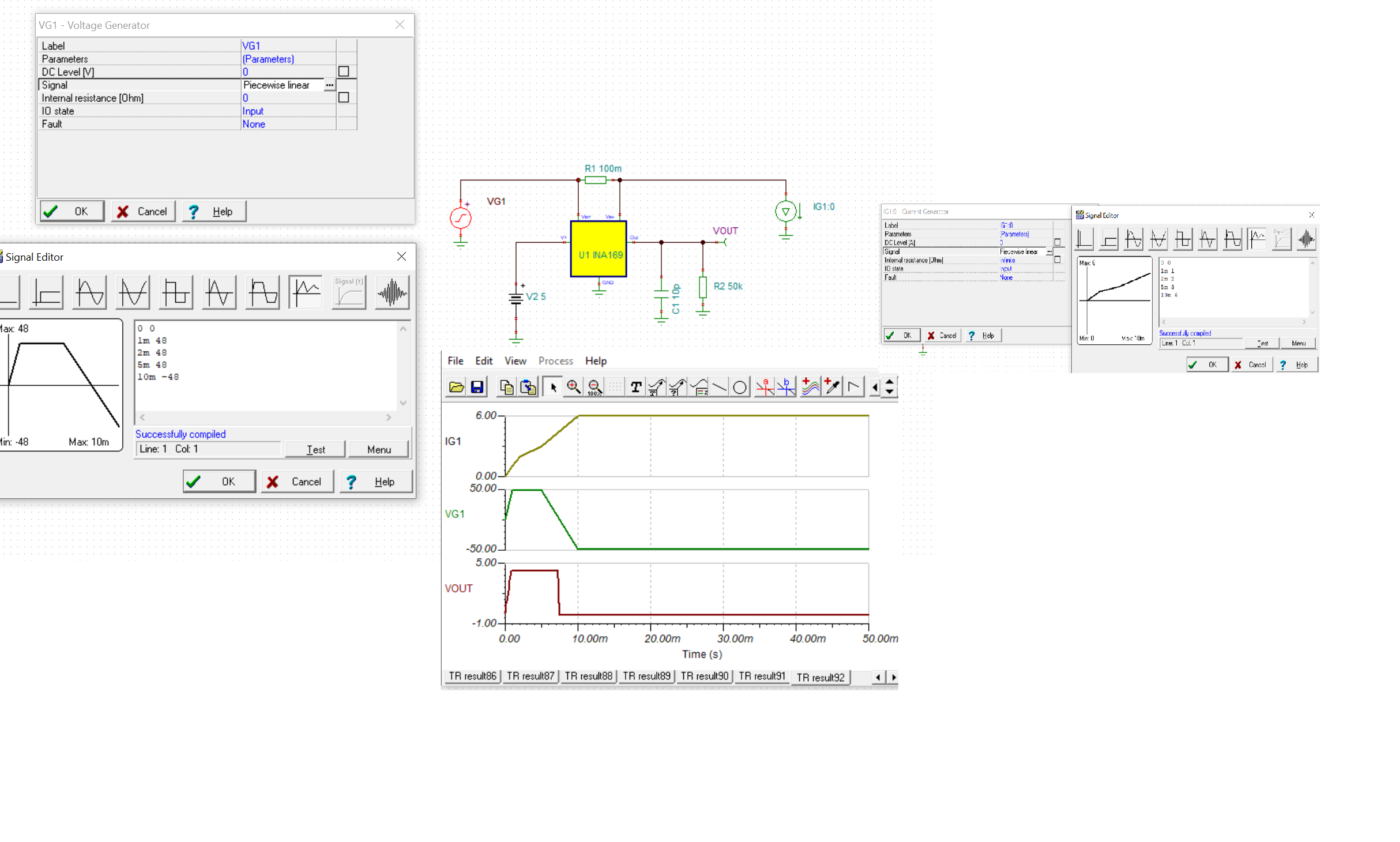The height and width of the screenshot is (842, 1400).
Task: Step diagram toolbar up with the up arrow
Action: pos(890,382)
